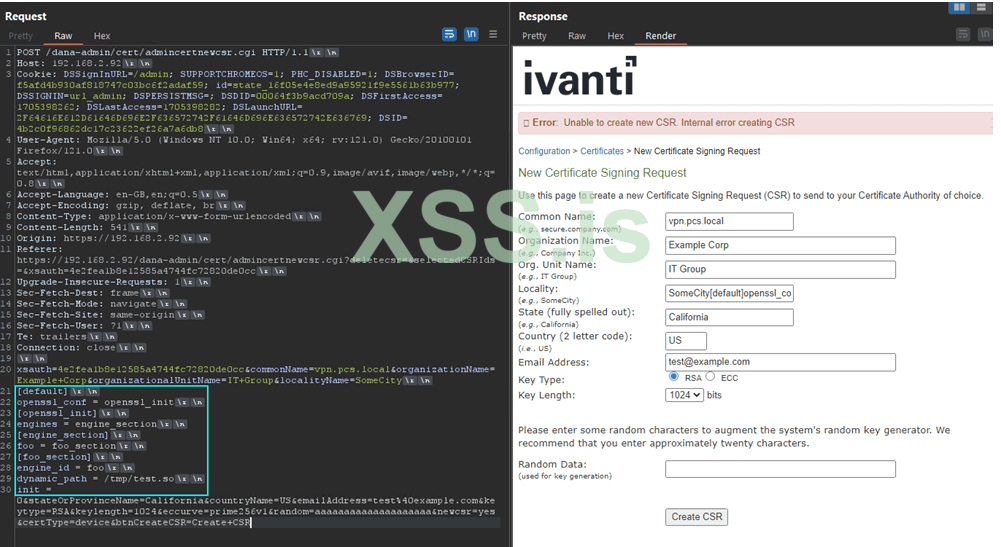
Task: Click the 'Key Type:' label in form
Action: point(541,380)
